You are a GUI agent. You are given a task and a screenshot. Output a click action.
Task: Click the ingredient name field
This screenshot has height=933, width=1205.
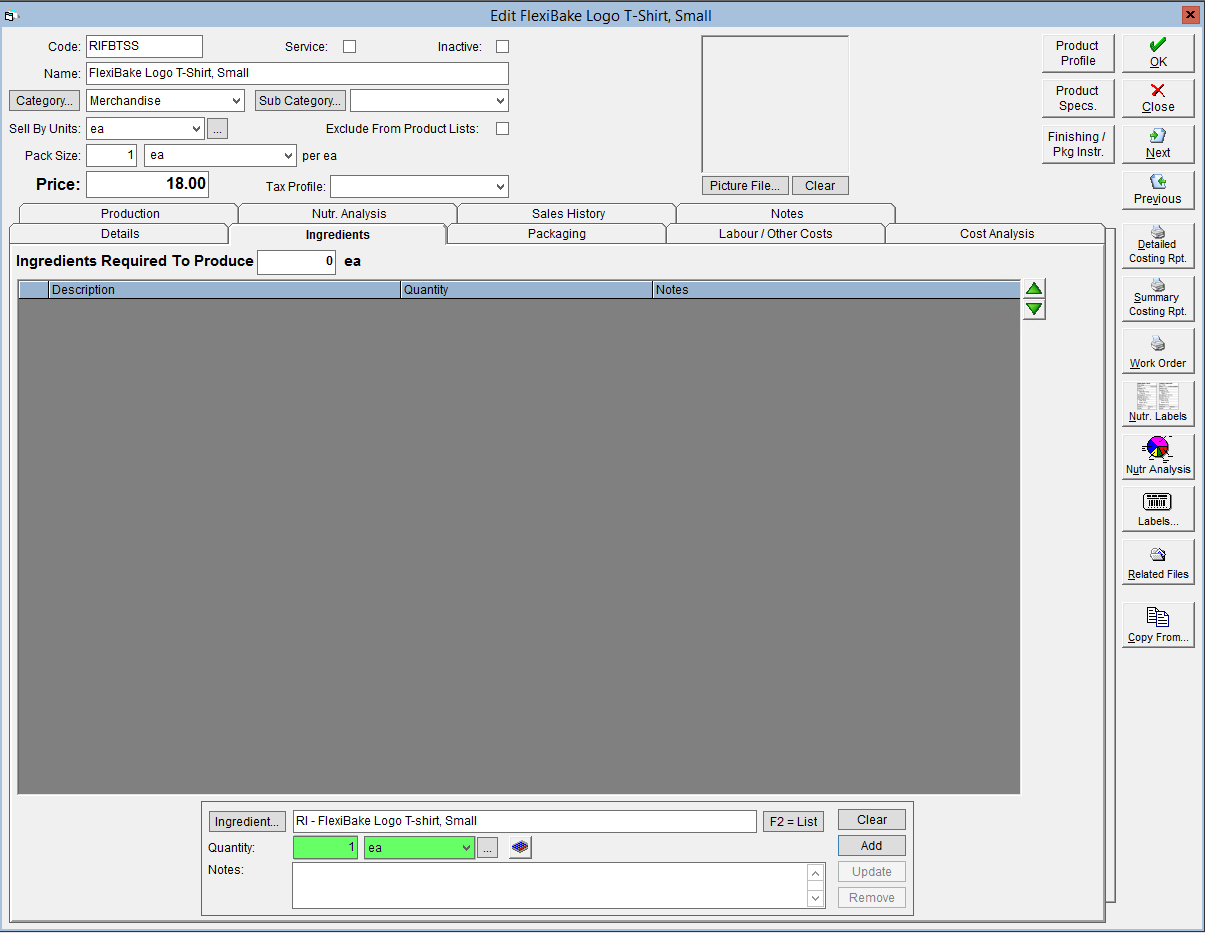(524, 821)
